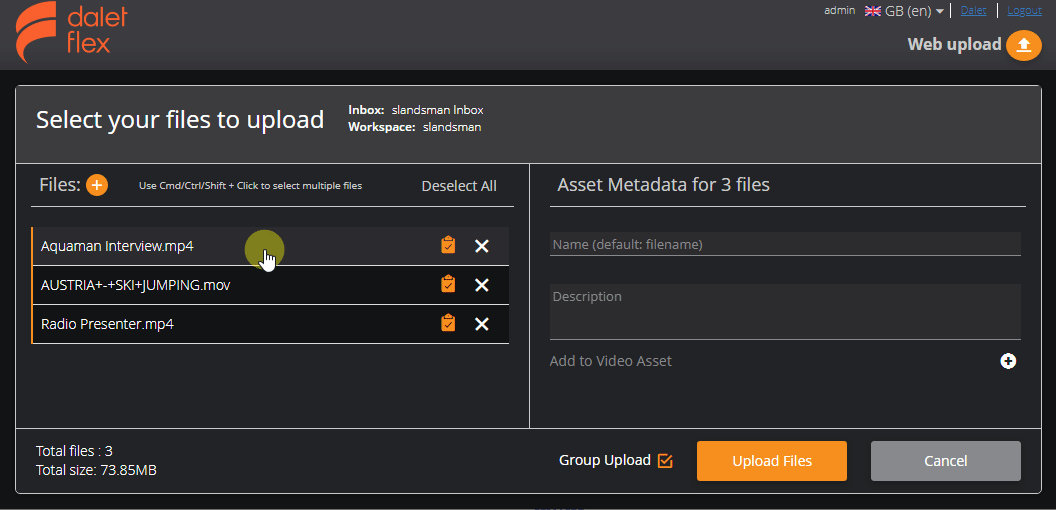Select the Aquaman Interview.mp4 file row
Viewport: 1056px width, 510px height.
pyautogui.click(x=270, y=246)
